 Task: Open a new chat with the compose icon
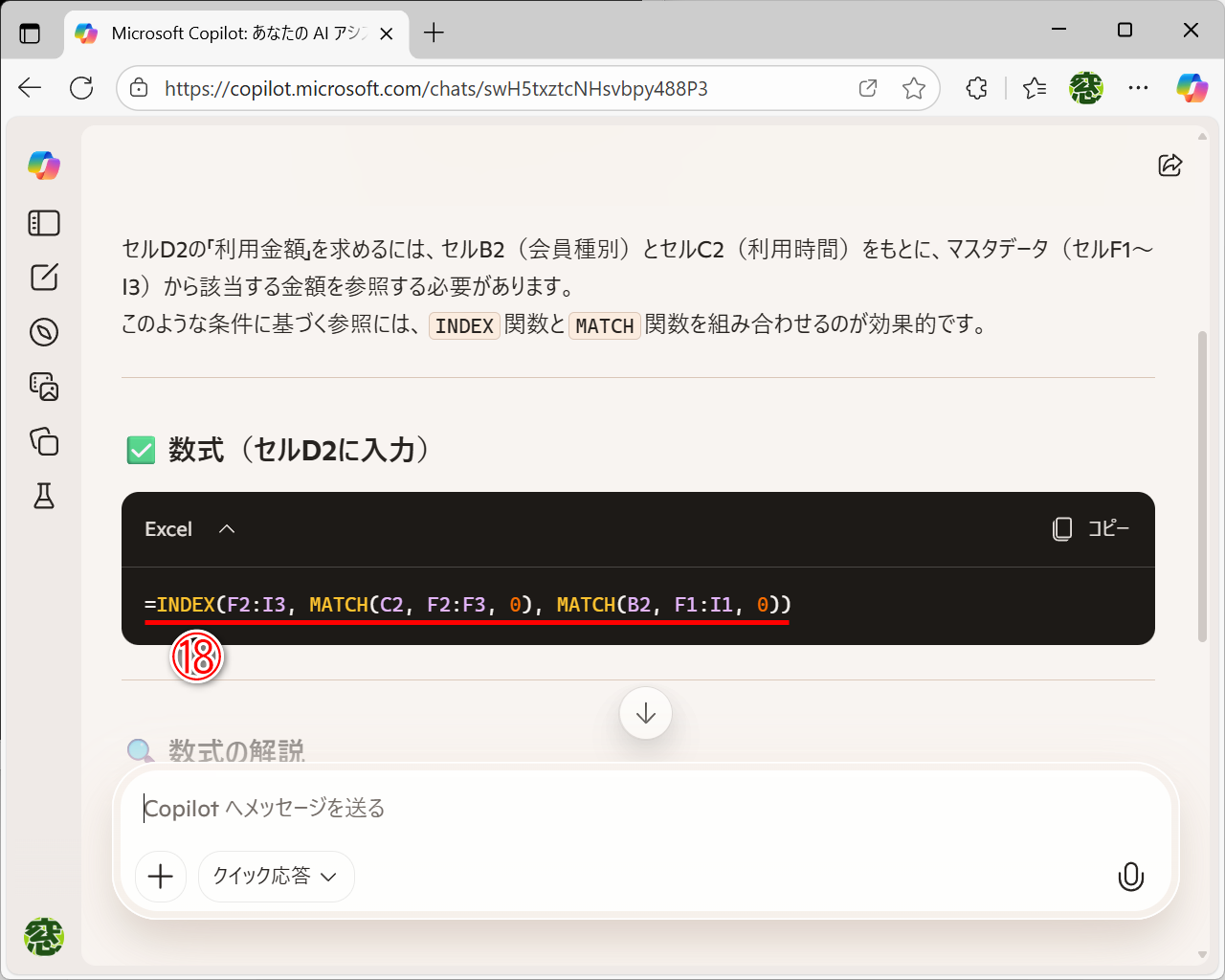44,278
